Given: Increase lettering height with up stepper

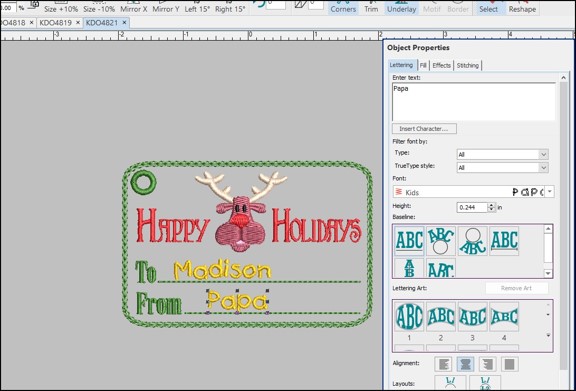Looking at the screenshot, I should tap(492, 205).
